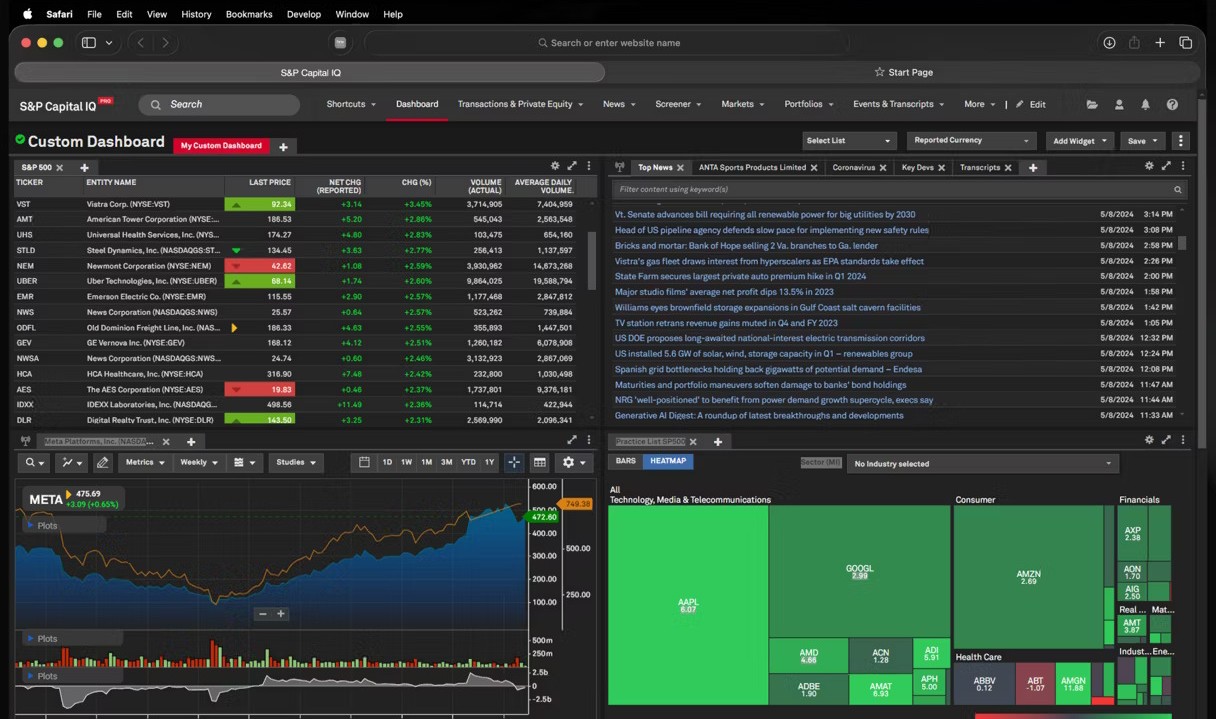
Task: Zoom out chart with minus button
Action: pyautogui.click(x=263, y=614)
